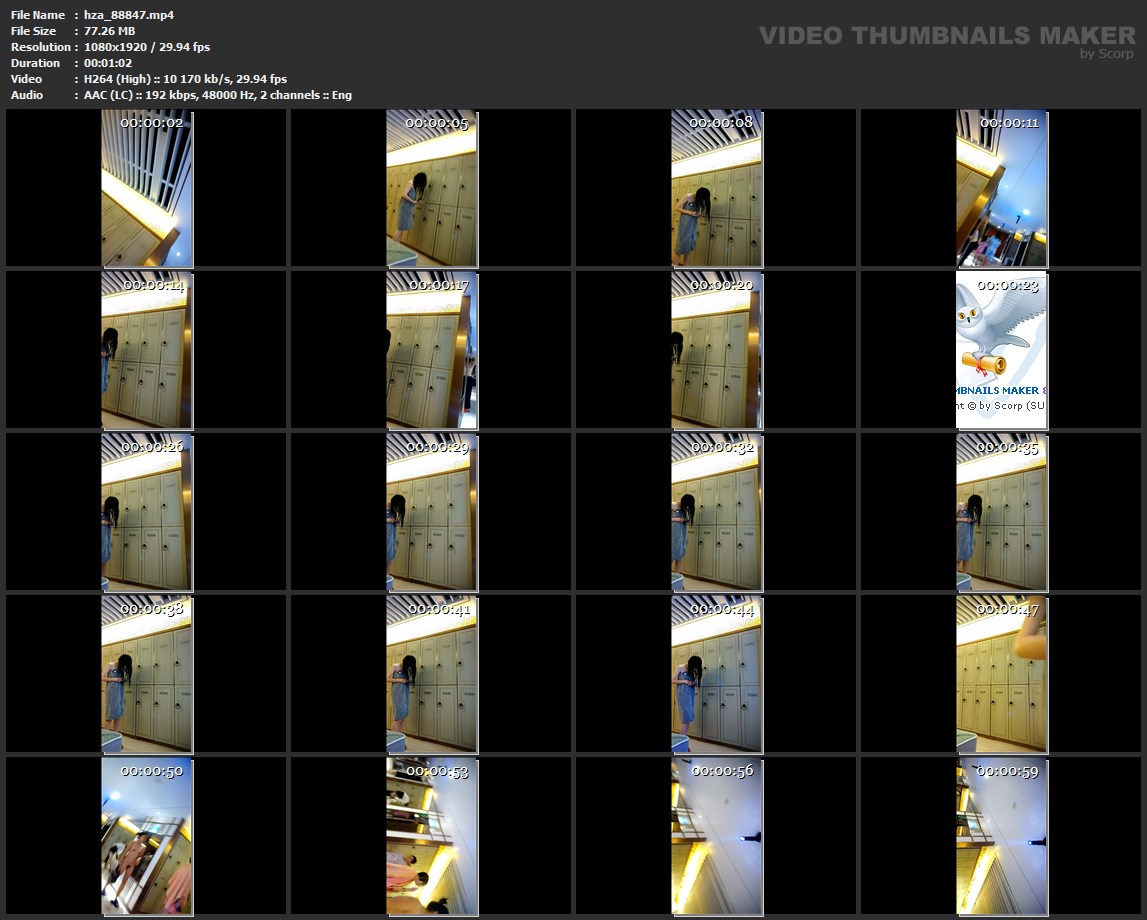Click the duration value 00:01:02
Screen dimensions: 1147x920
click(x=108, y=63)
